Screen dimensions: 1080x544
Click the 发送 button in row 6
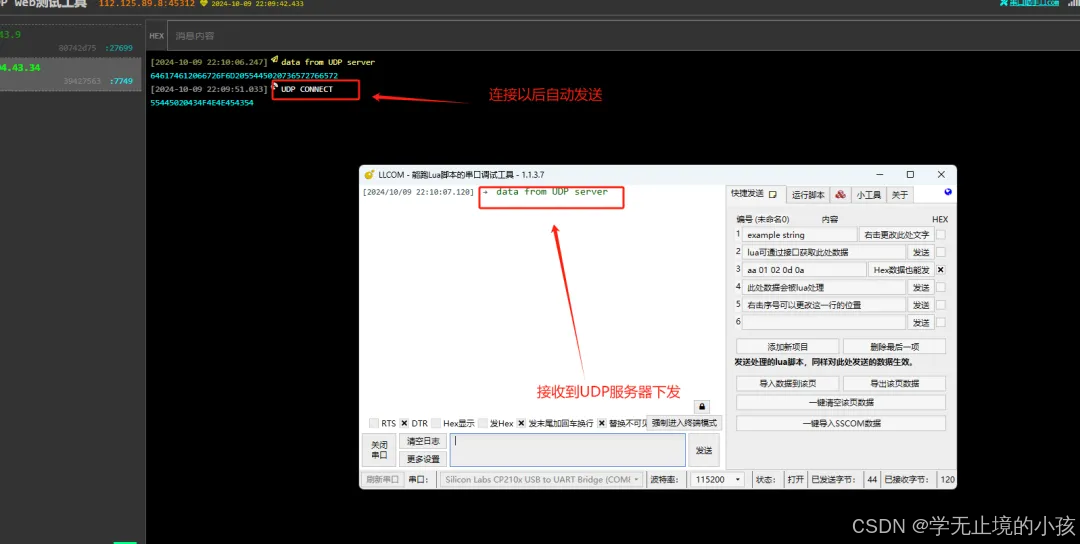[921, 322]
